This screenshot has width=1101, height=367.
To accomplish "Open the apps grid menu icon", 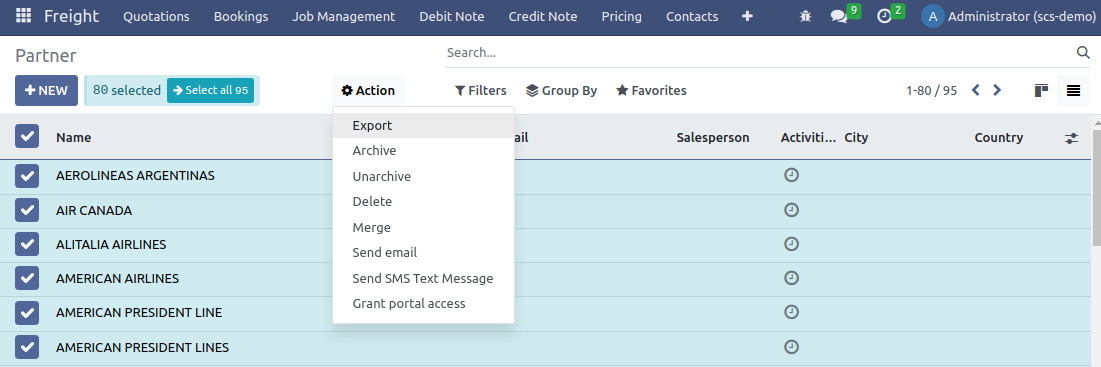I will 23,15.
